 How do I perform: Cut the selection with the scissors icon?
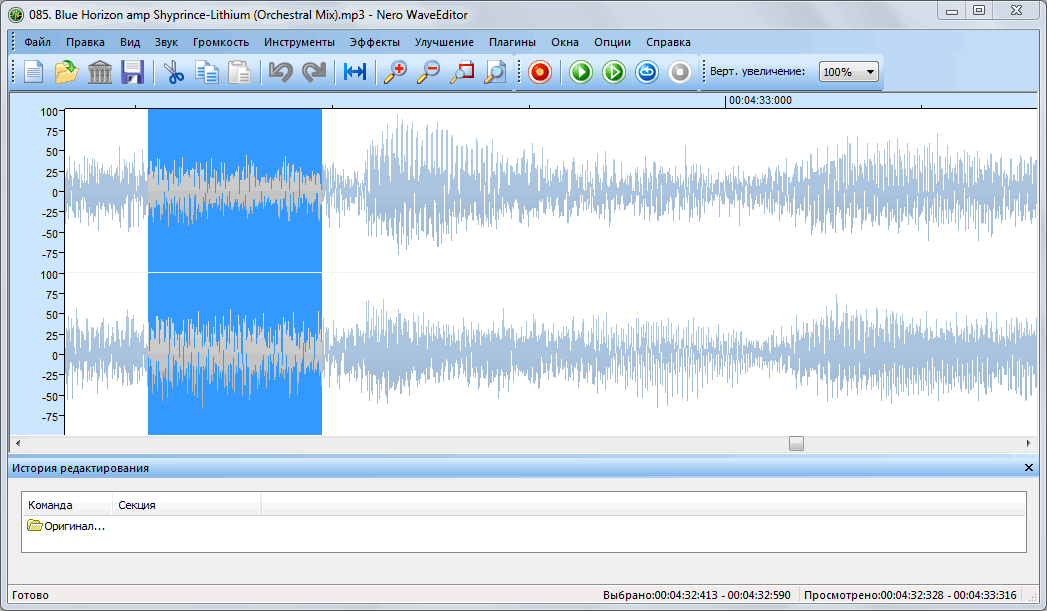pos(175,72)
